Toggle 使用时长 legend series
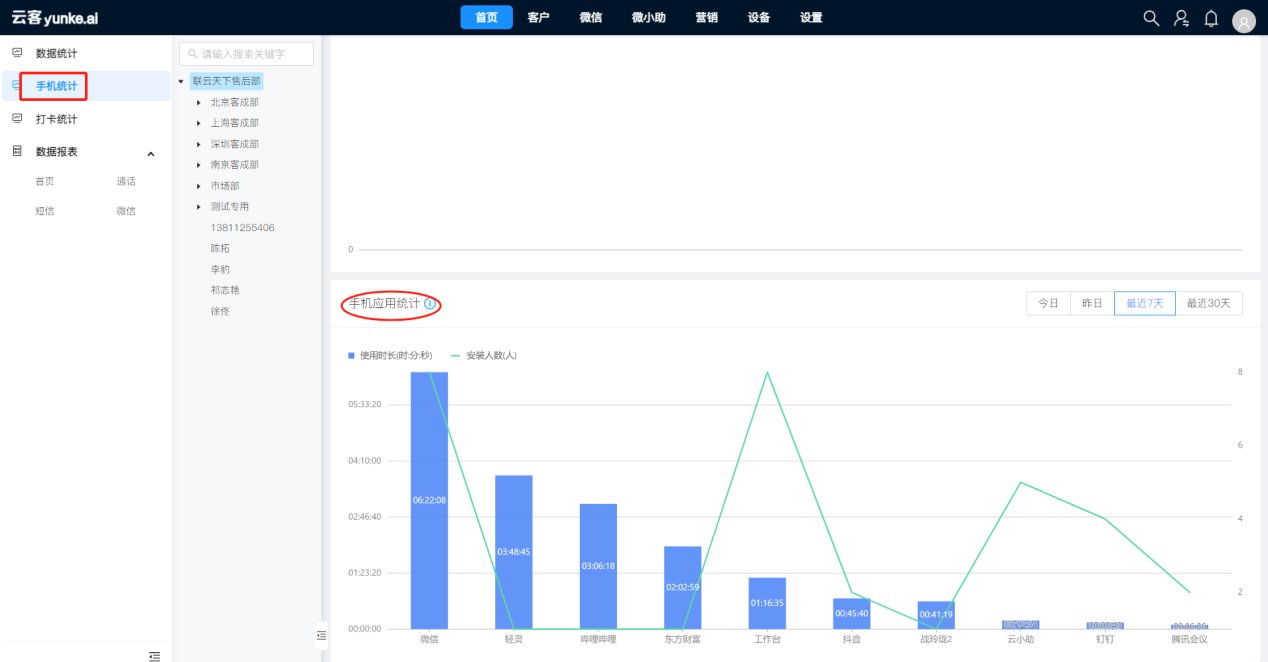Image resolution: width=1268 pixels, height=662 pixels. point(390,355)
